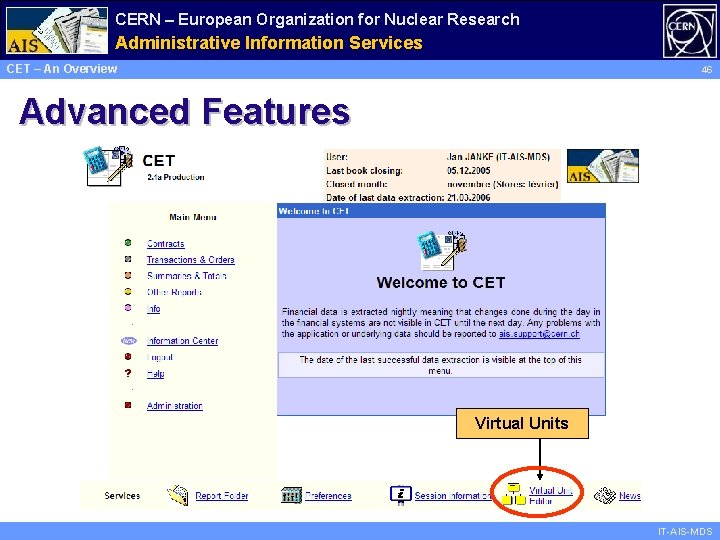This screenshot has width=720, height=540.
Task: Click the AIS logo in slide header
Action: tap(57, 30)
